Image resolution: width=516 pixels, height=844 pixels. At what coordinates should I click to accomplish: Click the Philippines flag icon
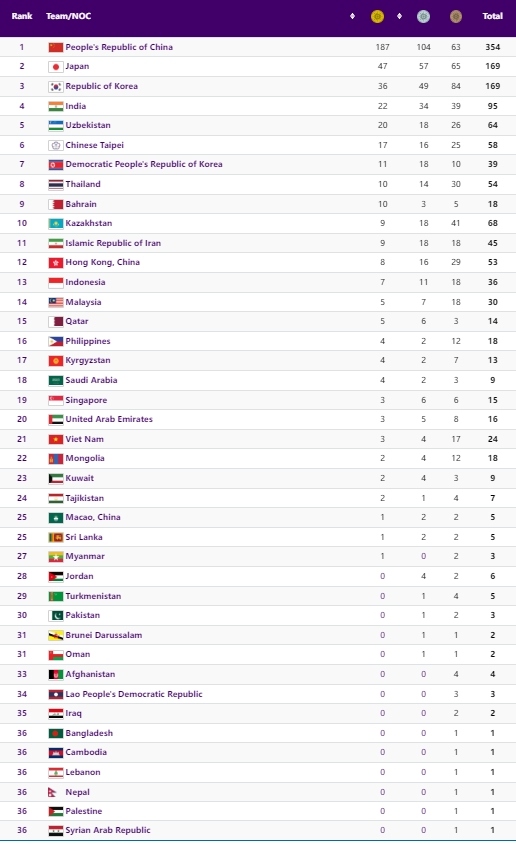pos(55,341)
